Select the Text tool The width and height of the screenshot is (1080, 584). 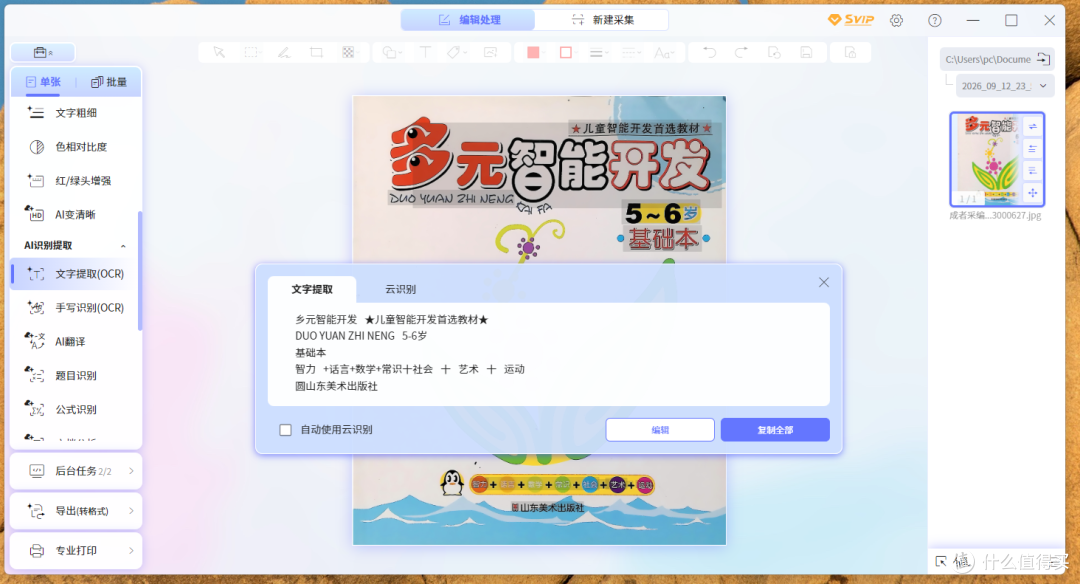(x=425, y=52)
